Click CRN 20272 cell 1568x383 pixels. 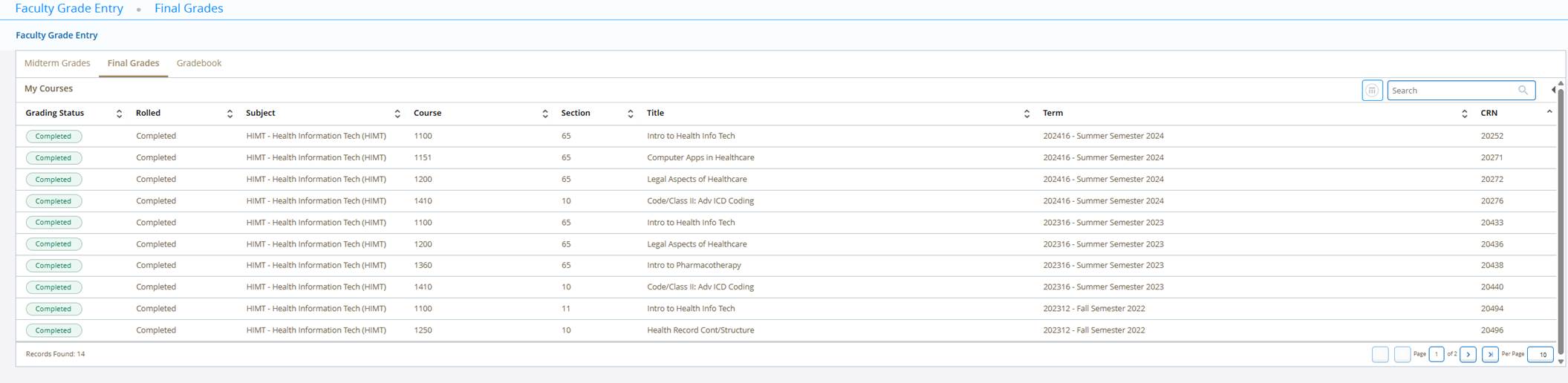1491,179
